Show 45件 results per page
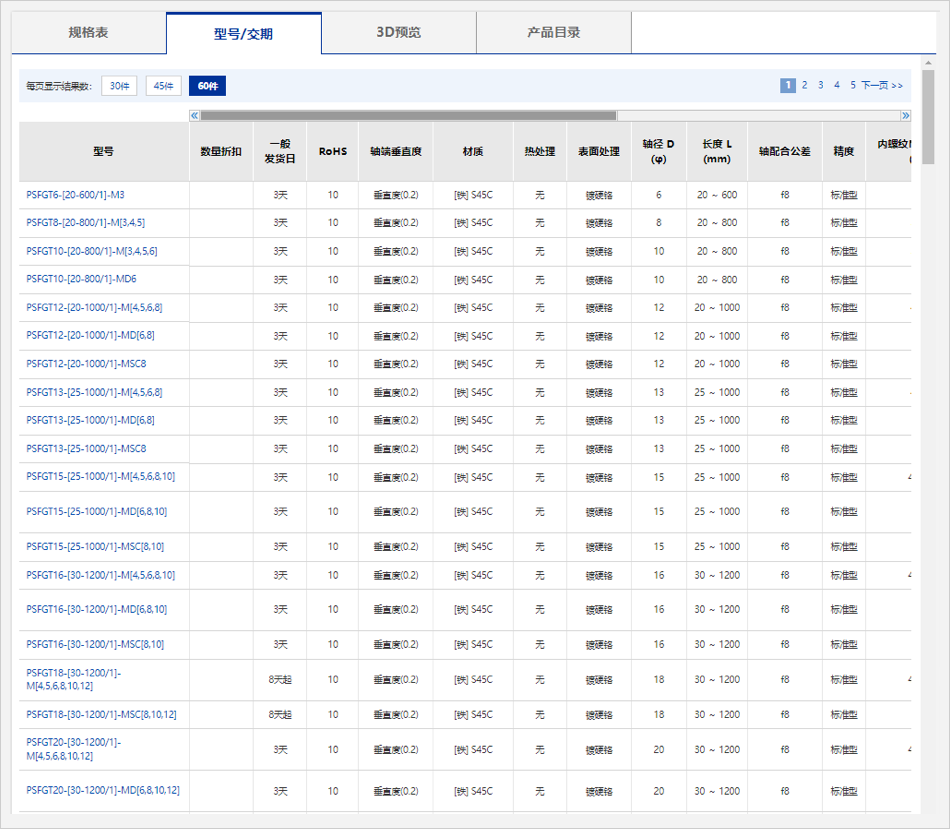950x829 pixels. tap(163, 86)
